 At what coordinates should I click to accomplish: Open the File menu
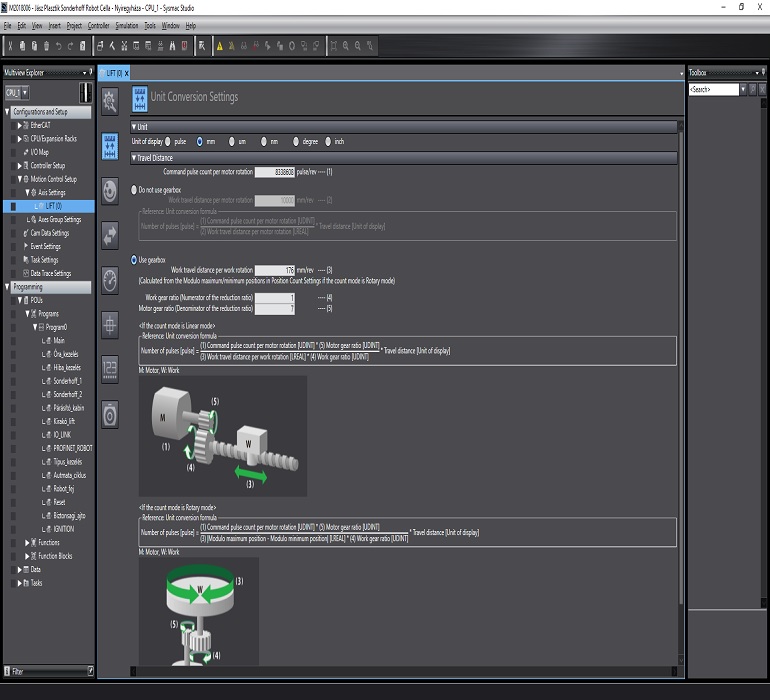(x=7, y=26)
